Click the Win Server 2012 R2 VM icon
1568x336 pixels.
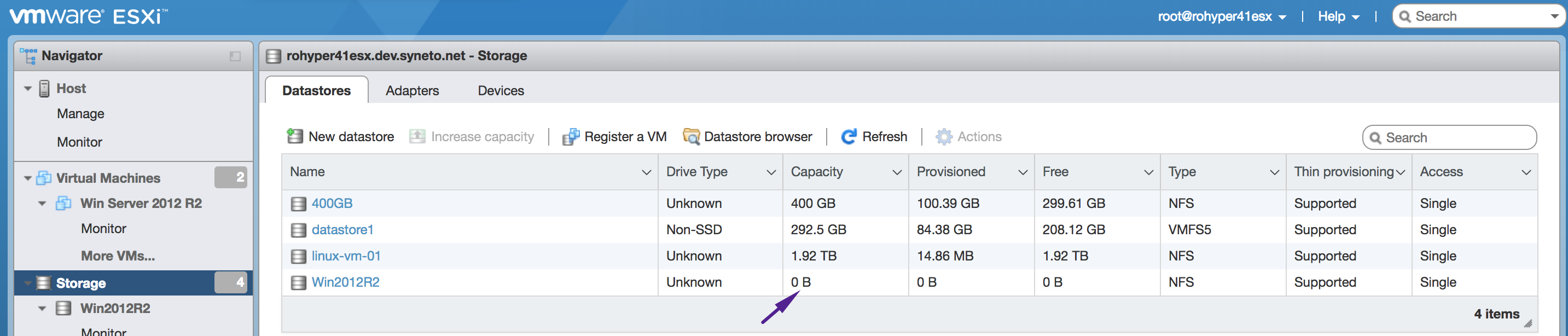click(63, 204)
